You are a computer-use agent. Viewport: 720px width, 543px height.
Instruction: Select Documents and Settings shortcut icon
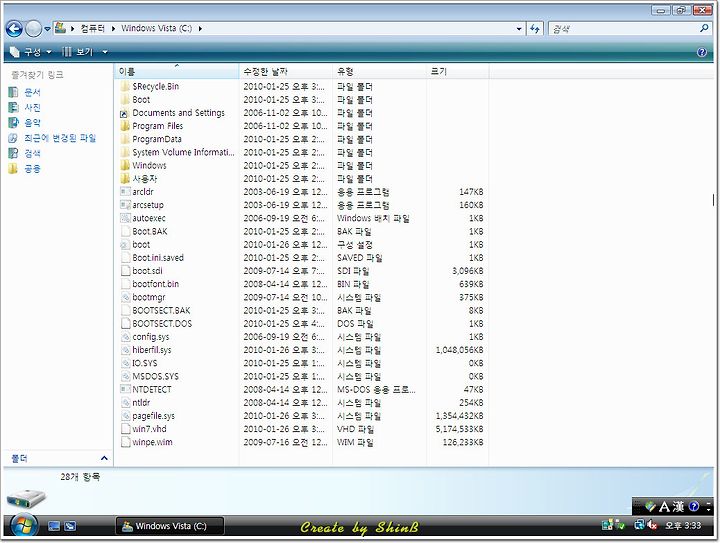[x=125, y=113]
